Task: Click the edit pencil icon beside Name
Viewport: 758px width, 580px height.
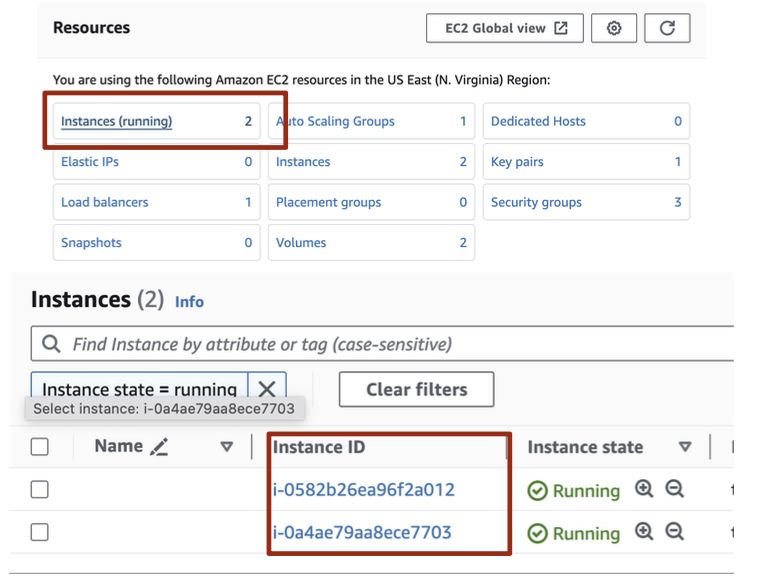Action: 159,447
